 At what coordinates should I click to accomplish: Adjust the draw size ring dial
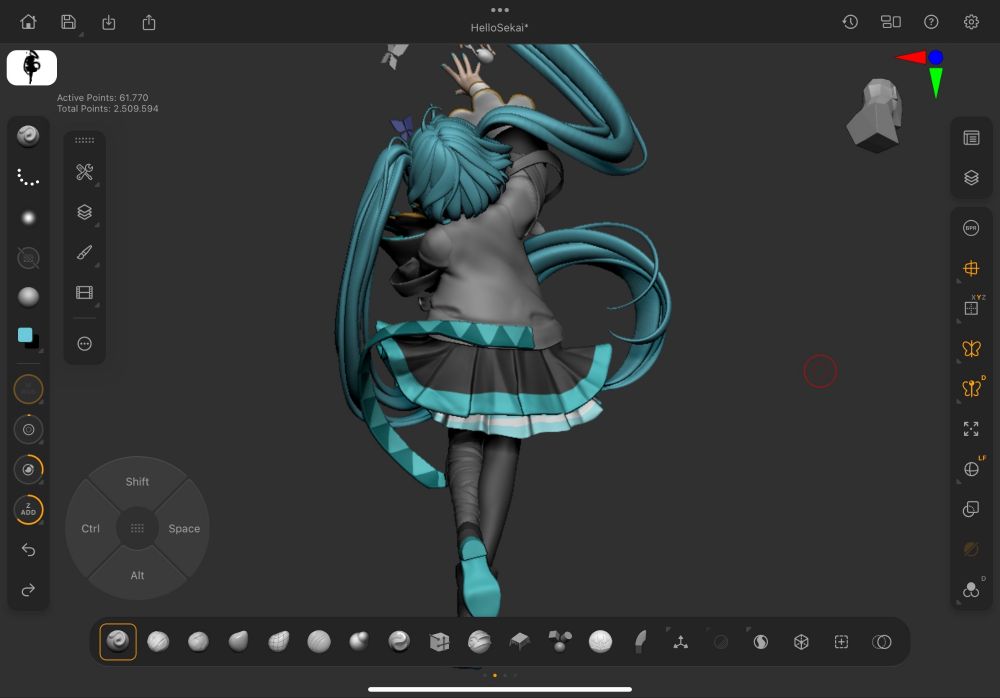tap(28, 470)
